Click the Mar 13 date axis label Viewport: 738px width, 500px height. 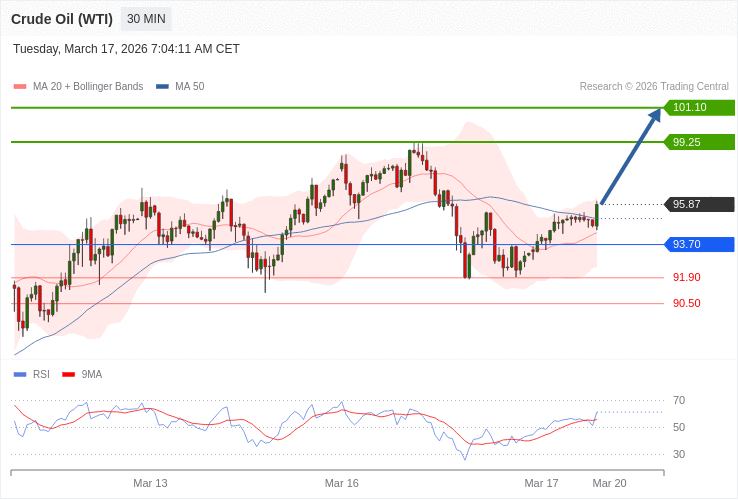[x=150, y=483]
